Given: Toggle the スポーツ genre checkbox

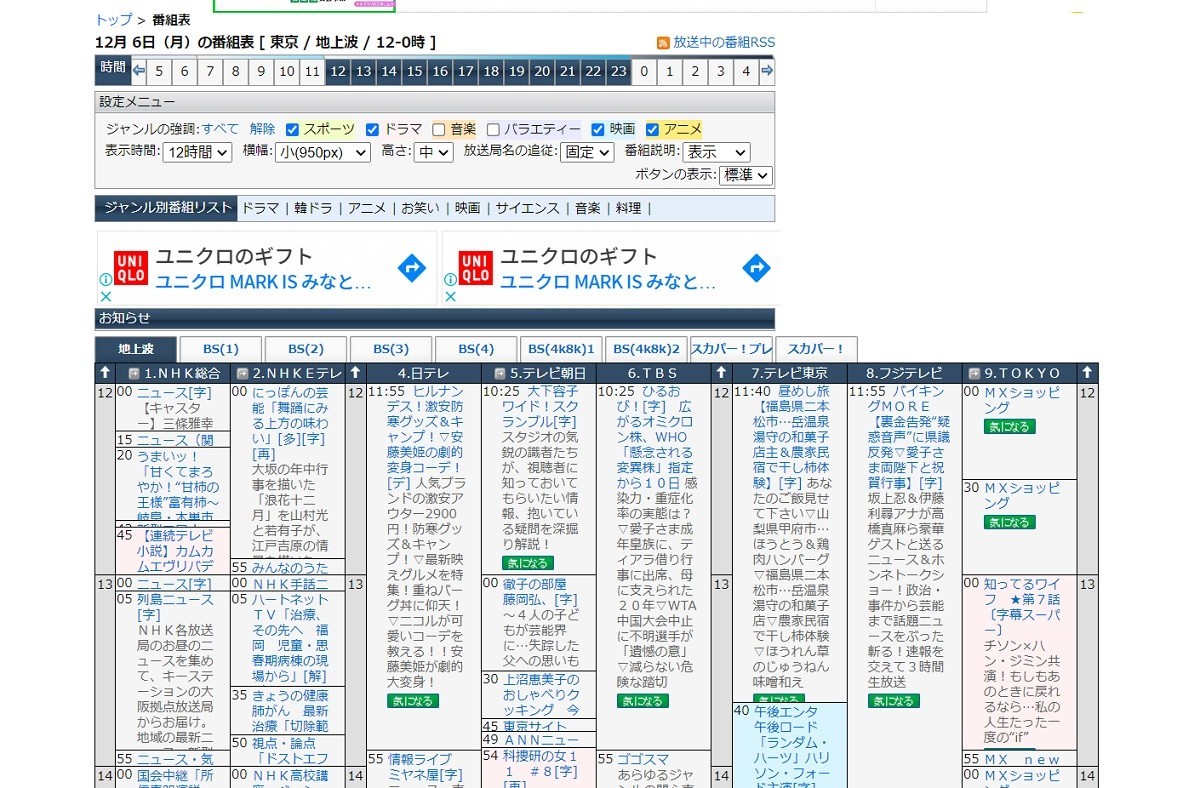Looking at the screenshot, I should (293, 129).
